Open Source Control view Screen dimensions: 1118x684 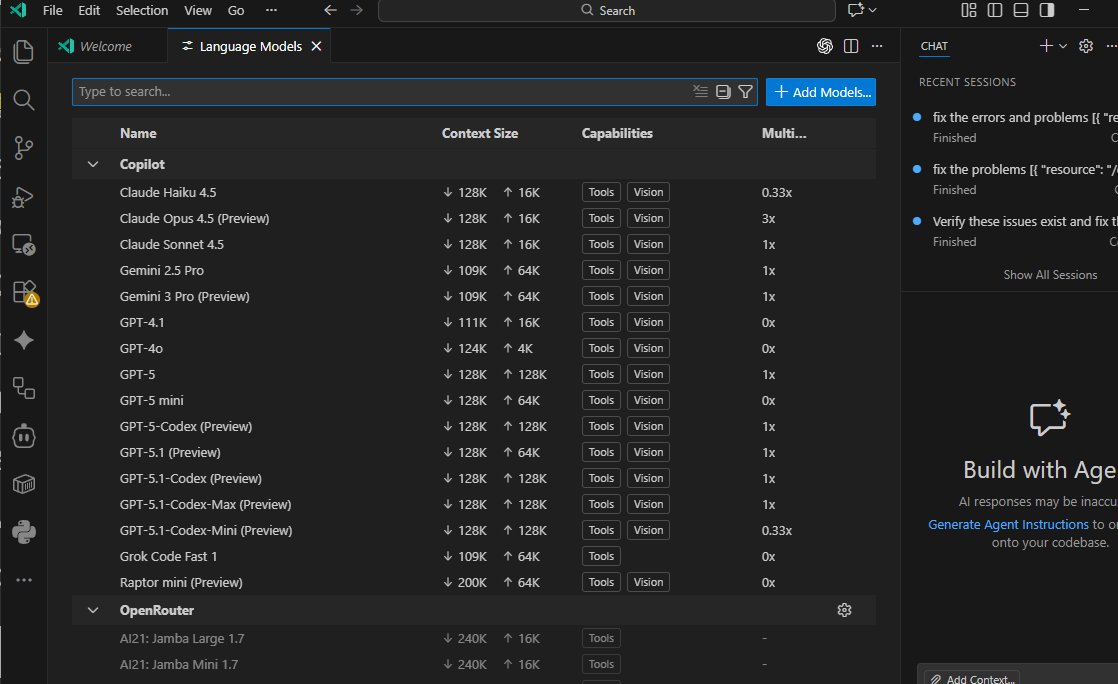pyautogui.click(x=24, y=148)
